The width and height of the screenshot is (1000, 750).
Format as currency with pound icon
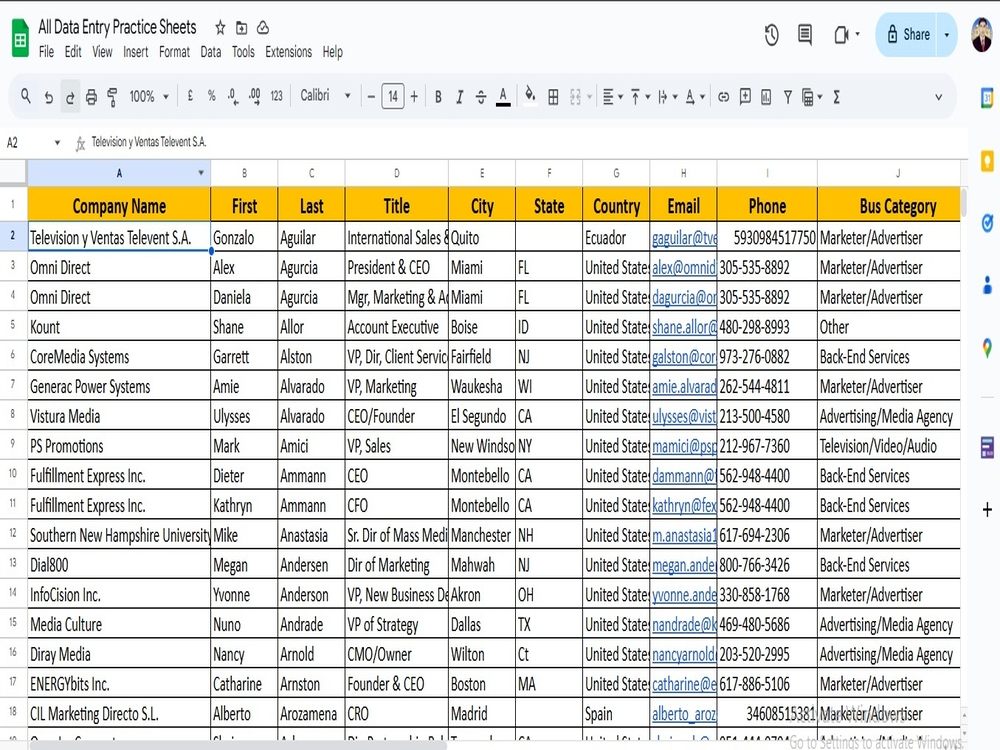tap(190, 96)
